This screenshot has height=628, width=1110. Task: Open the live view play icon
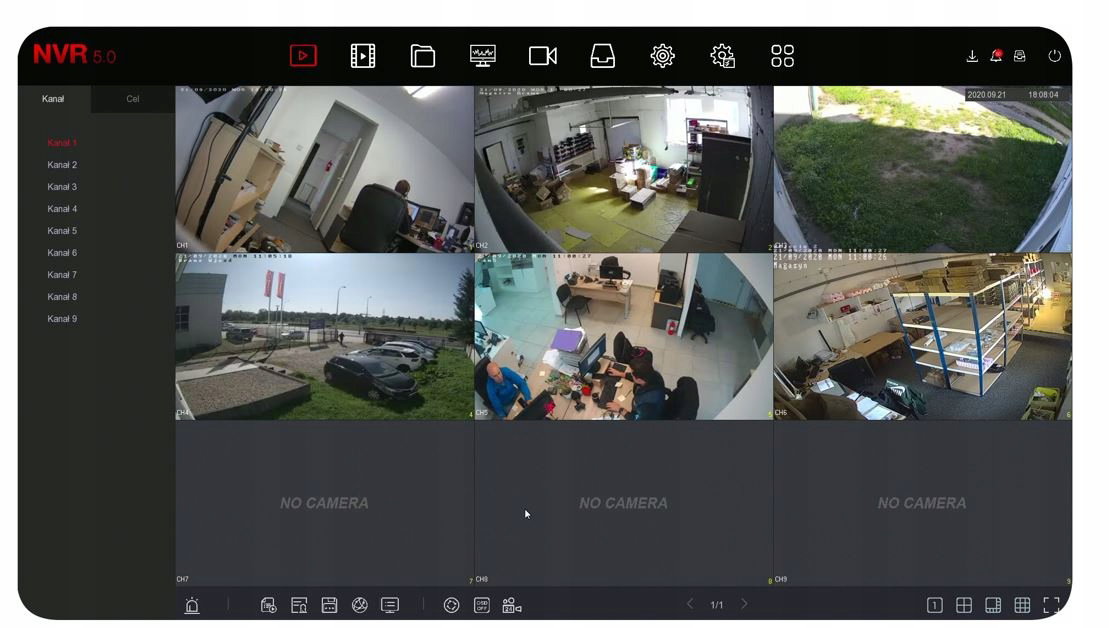coord(303,55)
